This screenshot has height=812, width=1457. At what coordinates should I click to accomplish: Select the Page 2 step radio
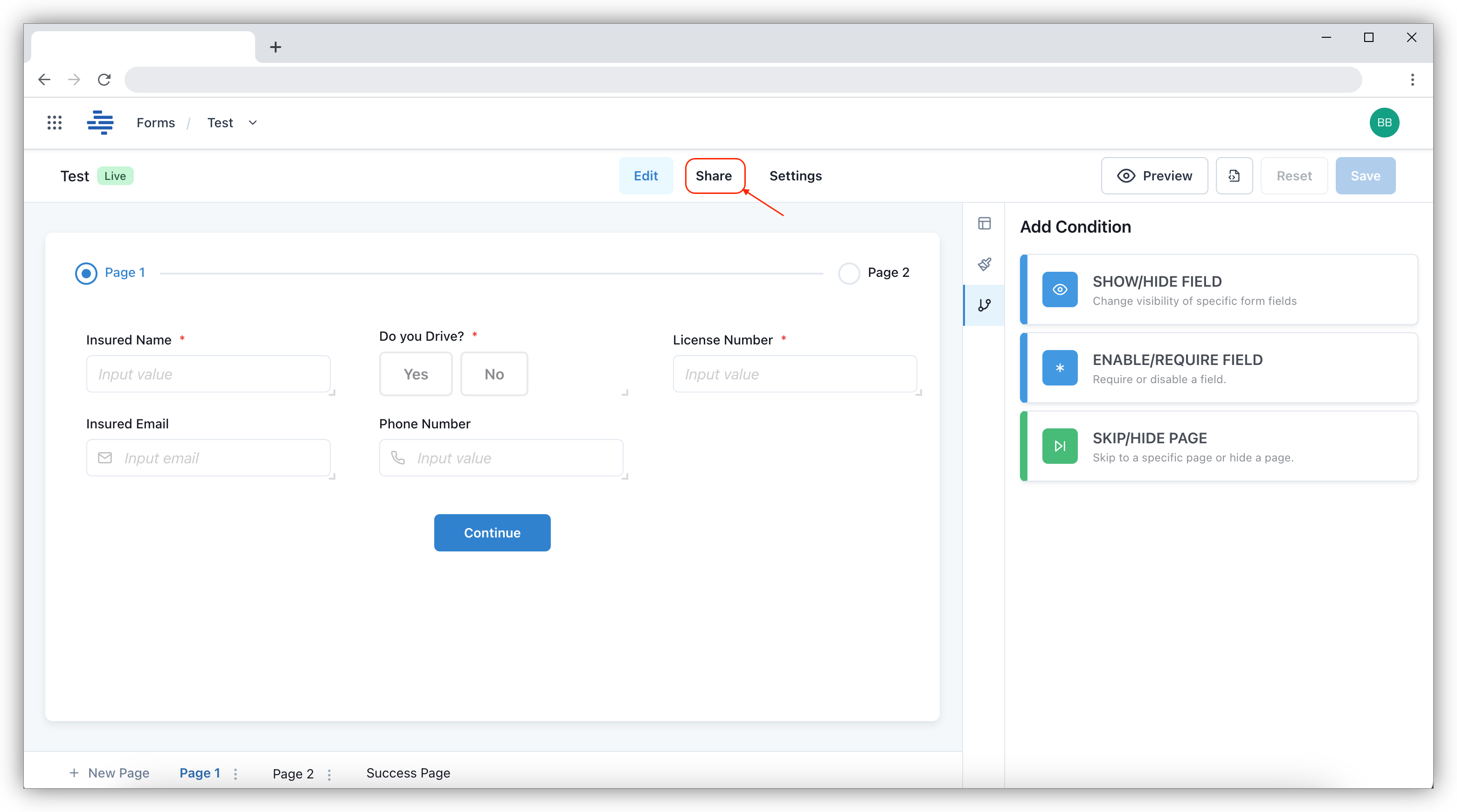click(x=848, y=273)
